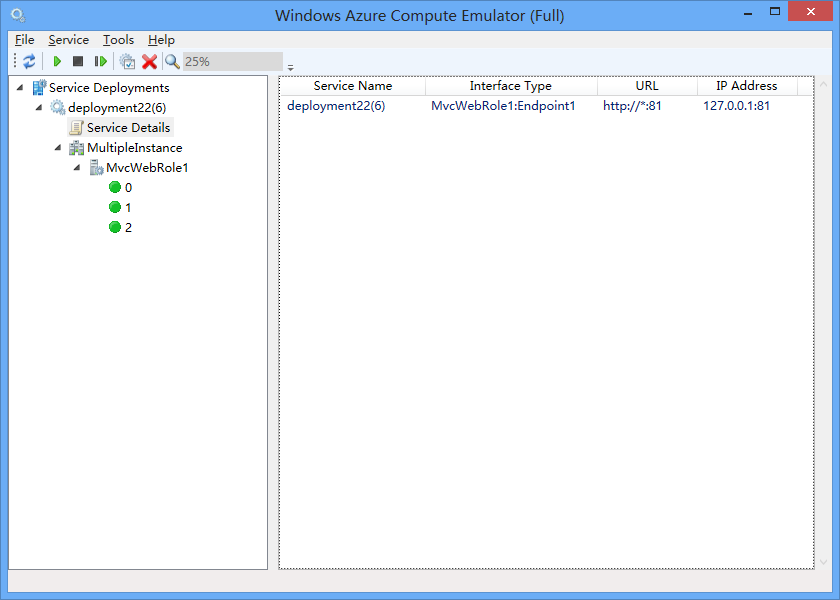The height and width of the screenshot is (600, 840).
Task: Open the File menu
Action: 25,40
